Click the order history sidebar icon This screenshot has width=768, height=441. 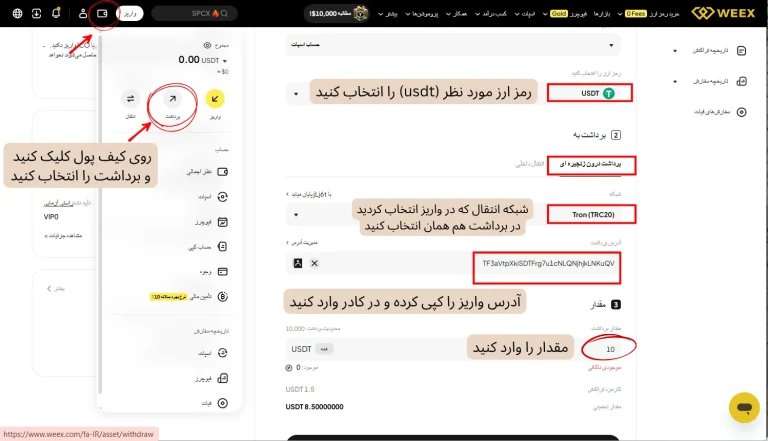click(742, 81)
